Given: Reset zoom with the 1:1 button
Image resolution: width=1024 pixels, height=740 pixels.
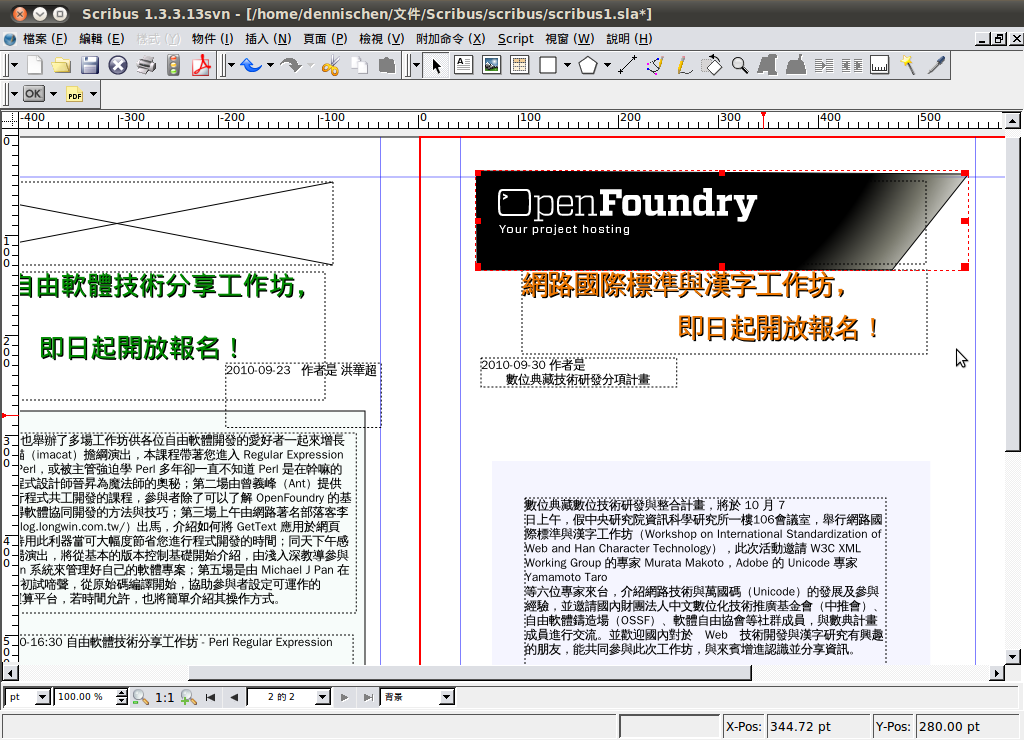Looking at the screenshot, I should pyautogui.click(x=165, y=698).
